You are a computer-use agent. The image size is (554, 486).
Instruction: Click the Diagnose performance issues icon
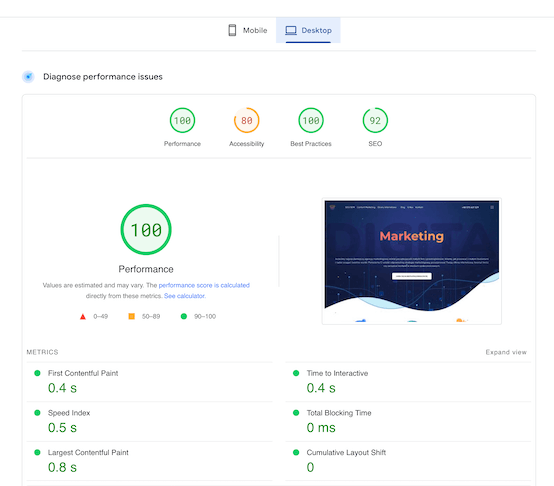[x=28, y=77]
